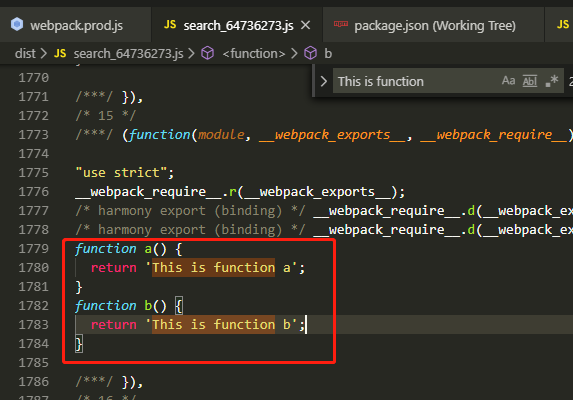Select the dist breadcrumb folder
The image size is (573, 400).
click(x=25, y=54)
